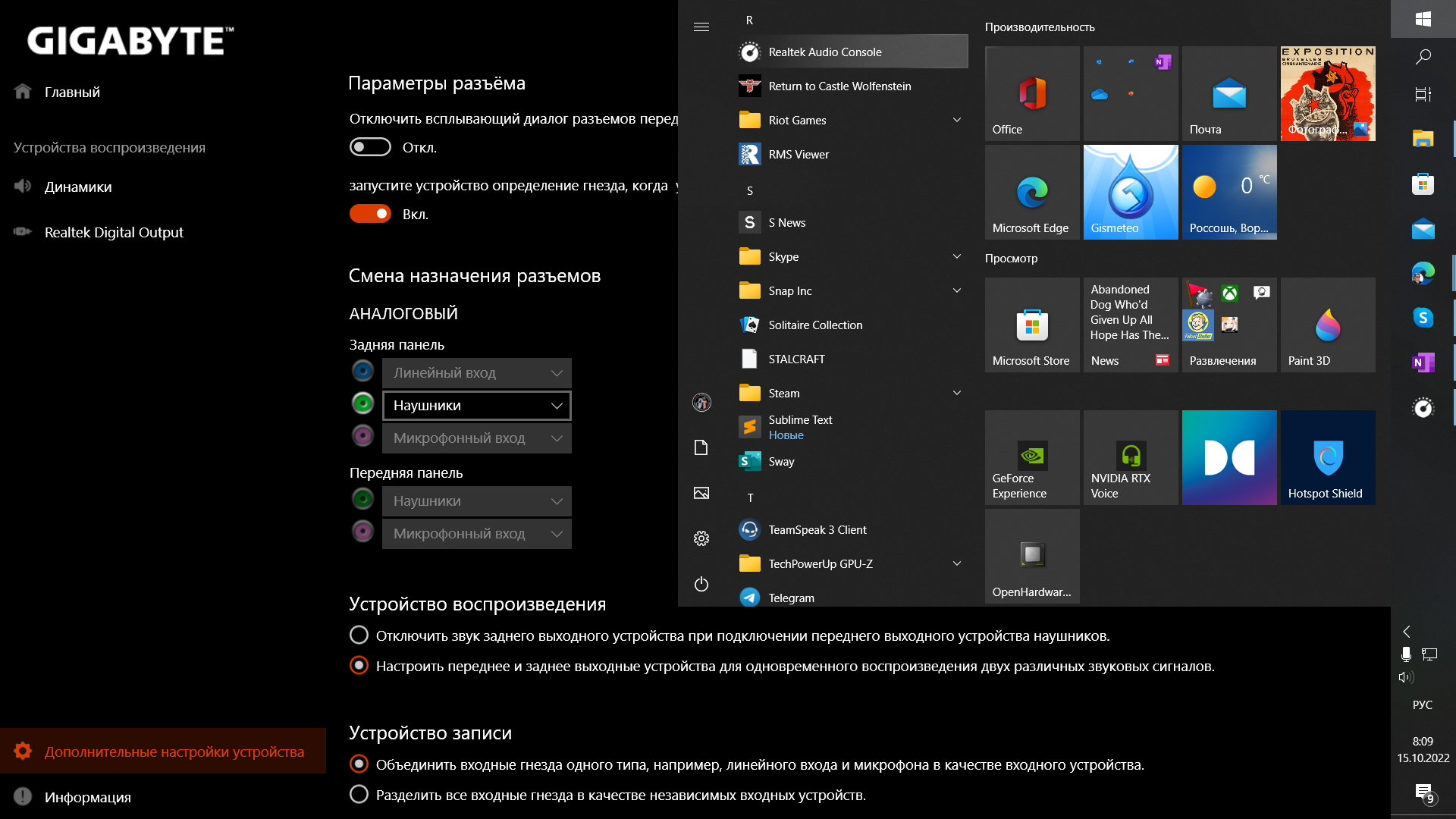Open rear panel Наушники dropdown
1456x819 pixels.
(477, 405)
